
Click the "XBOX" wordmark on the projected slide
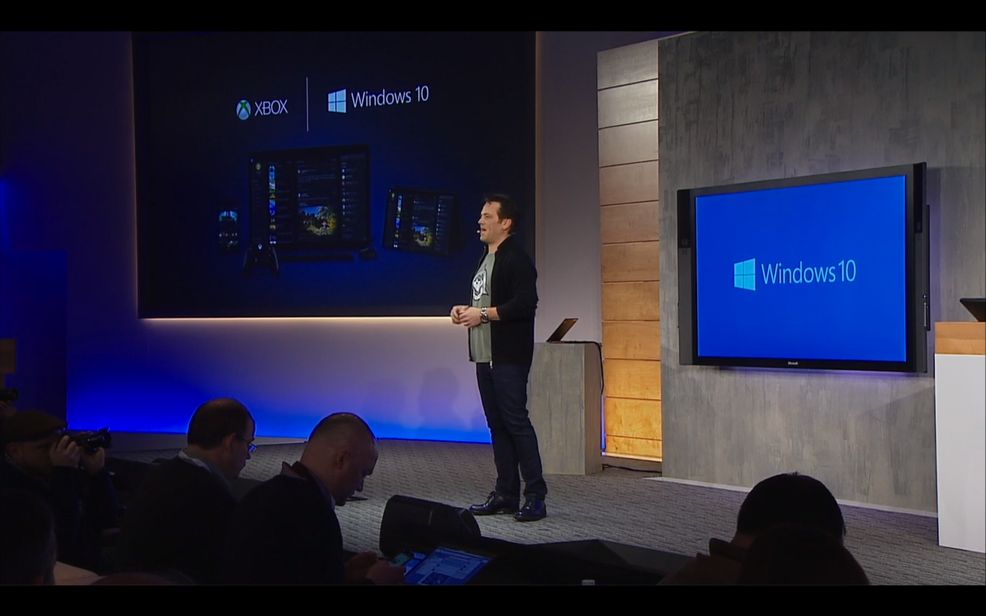point(271,108)
